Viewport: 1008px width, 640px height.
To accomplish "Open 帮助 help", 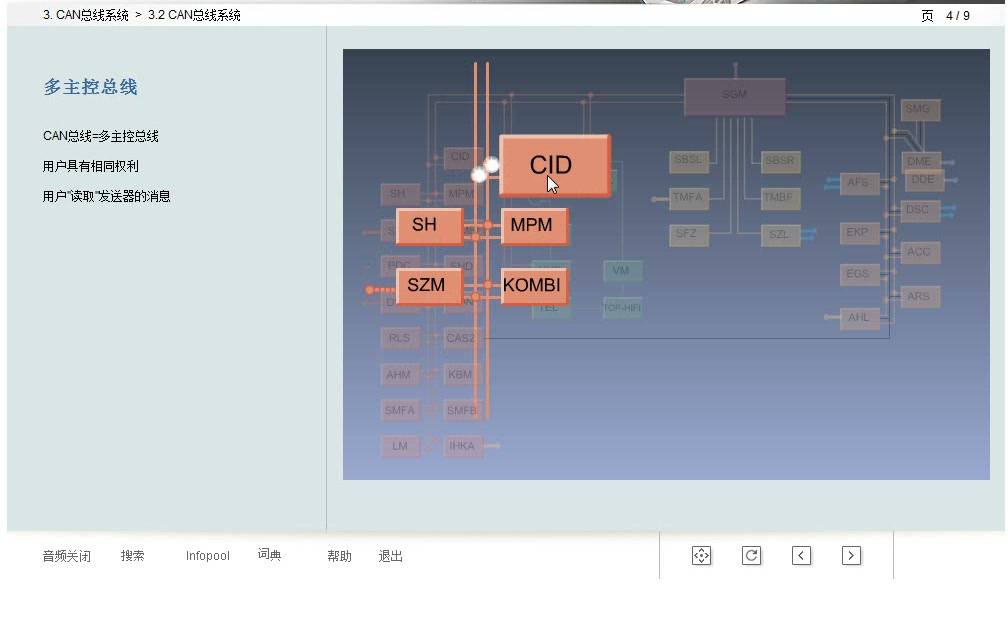I will [339, 556].
